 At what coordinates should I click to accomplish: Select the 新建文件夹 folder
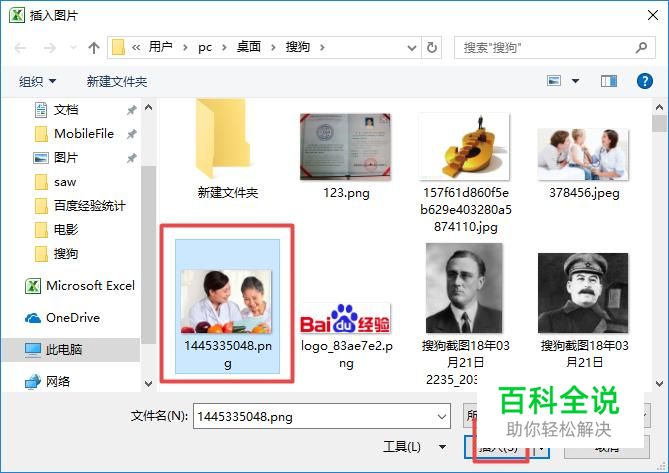[x=227, y=149]
